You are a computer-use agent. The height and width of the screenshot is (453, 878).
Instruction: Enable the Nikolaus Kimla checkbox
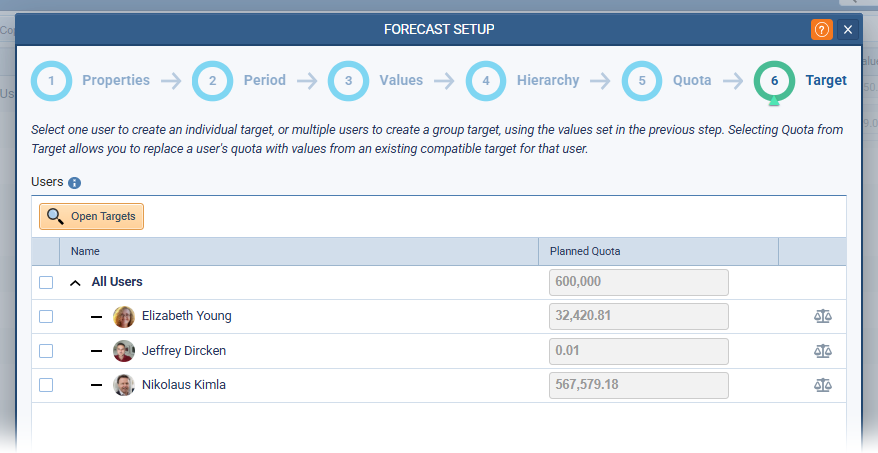[x=46, y=385]
